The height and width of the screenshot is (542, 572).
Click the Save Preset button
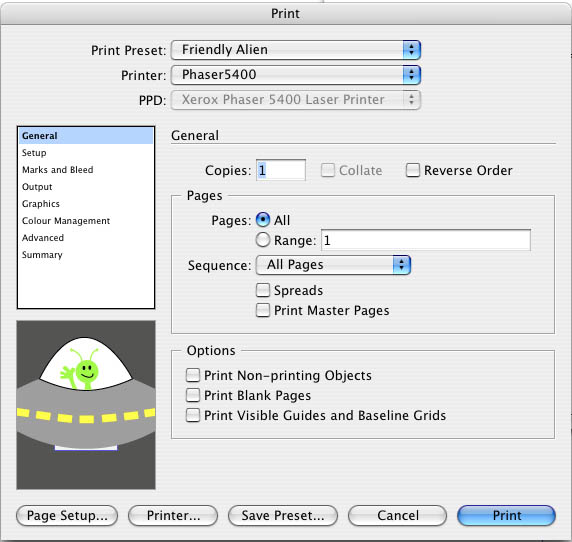click(x=283, y=516)
